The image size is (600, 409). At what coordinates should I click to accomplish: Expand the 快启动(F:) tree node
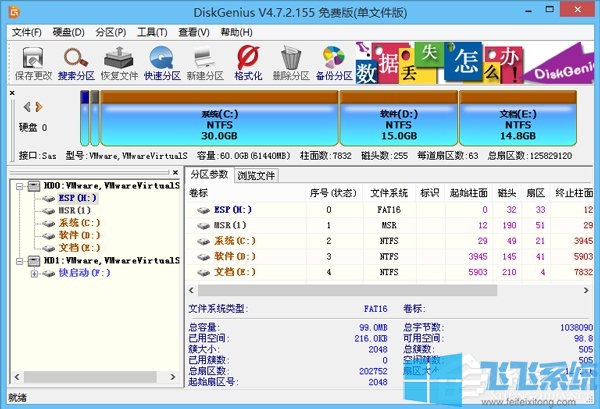tap(35, 272)
